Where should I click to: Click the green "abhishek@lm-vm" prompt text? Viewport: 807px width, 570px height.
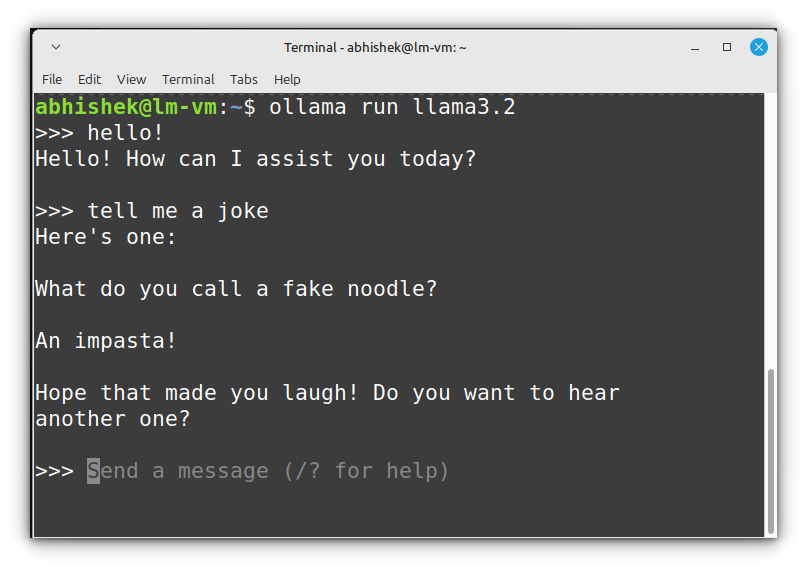pos(125,107)
